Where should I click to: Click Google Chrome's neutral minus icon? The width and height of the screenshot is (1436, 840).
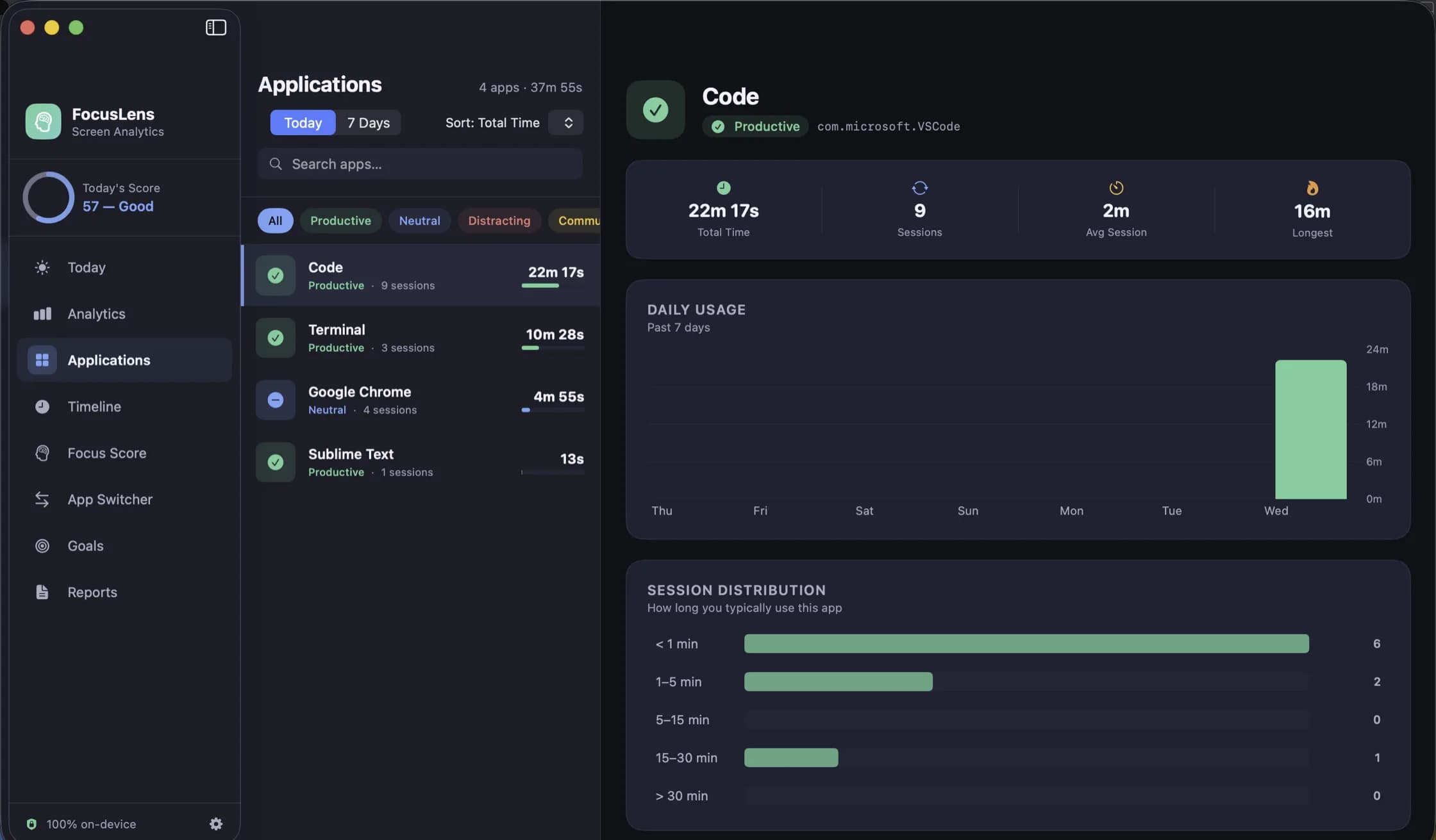[x=276, y=400]
